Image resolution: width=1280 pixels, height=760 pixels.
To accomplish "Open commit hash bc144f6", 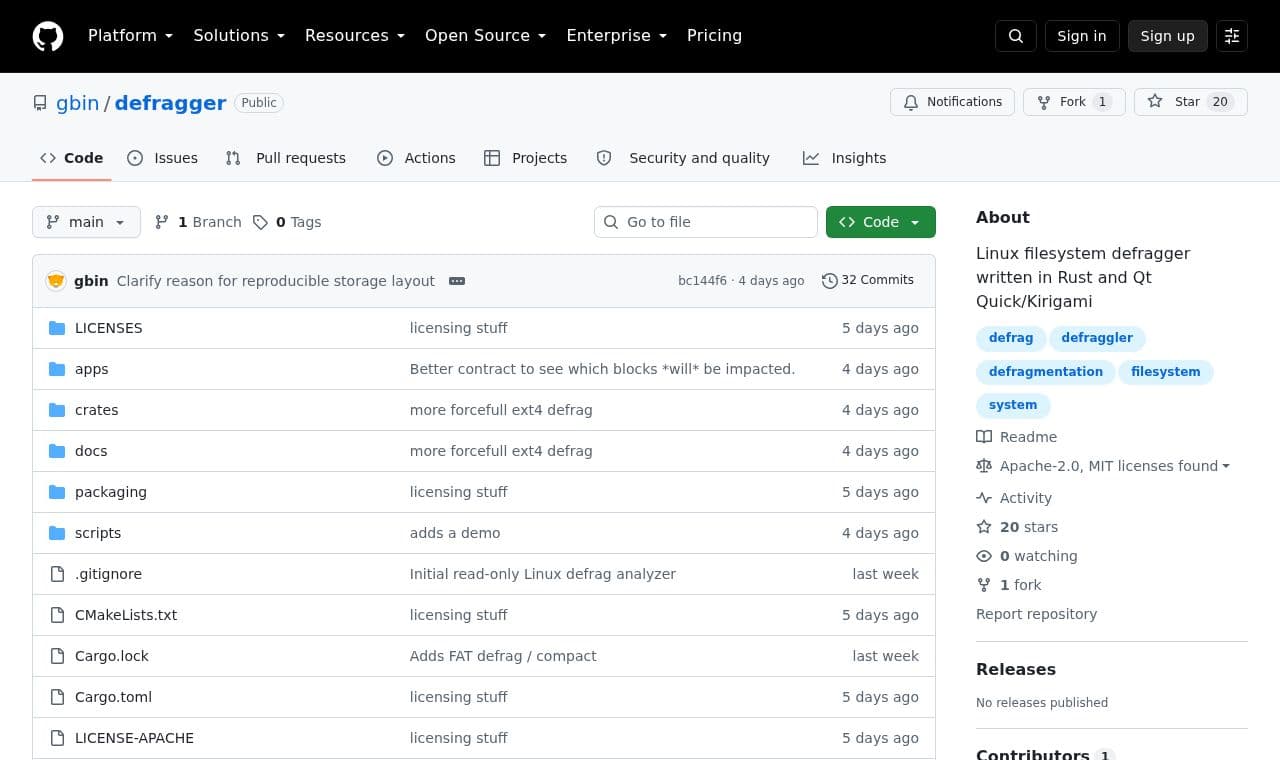I will click(x=702, y=281).
